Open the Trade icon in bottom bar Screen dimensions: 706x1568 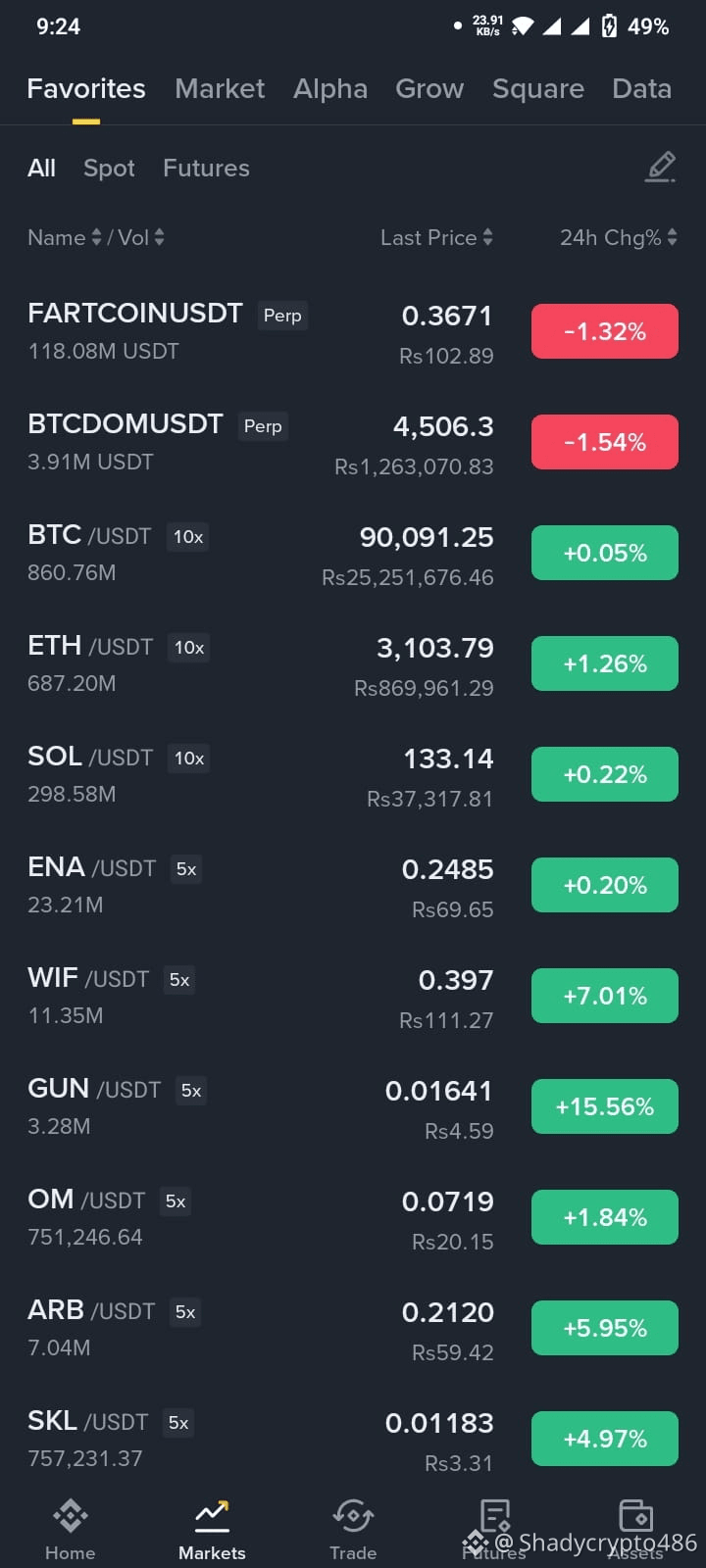click(x=353, y=1516)
